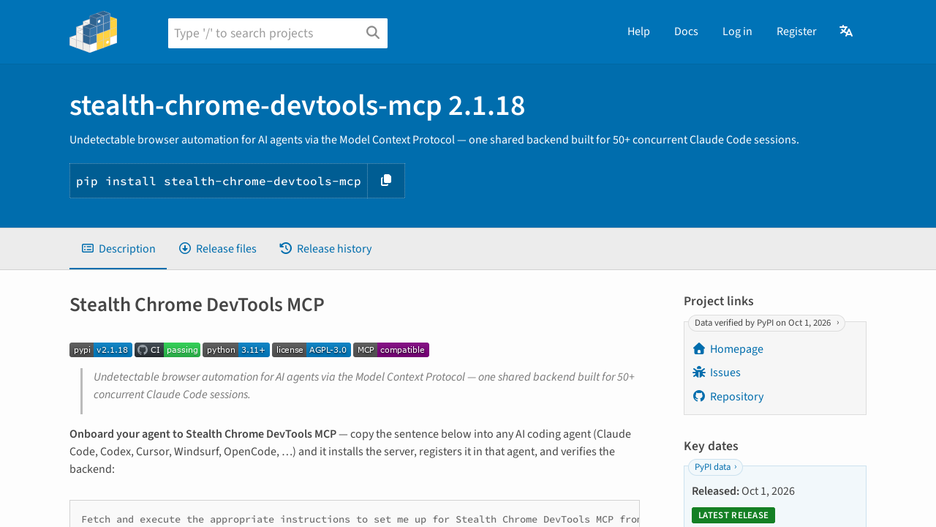Switch to the Release files tab

217,248
